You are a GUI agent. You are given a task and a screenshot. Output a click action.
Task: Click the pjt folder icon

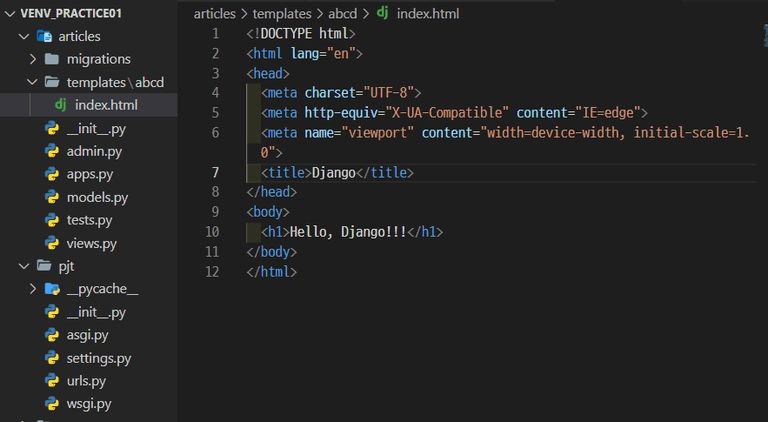coord(44,266)
